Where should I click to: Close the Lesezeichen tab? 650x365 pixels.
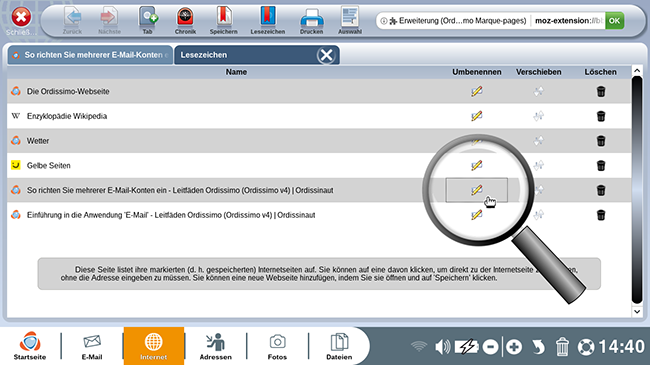click(326, 55)
